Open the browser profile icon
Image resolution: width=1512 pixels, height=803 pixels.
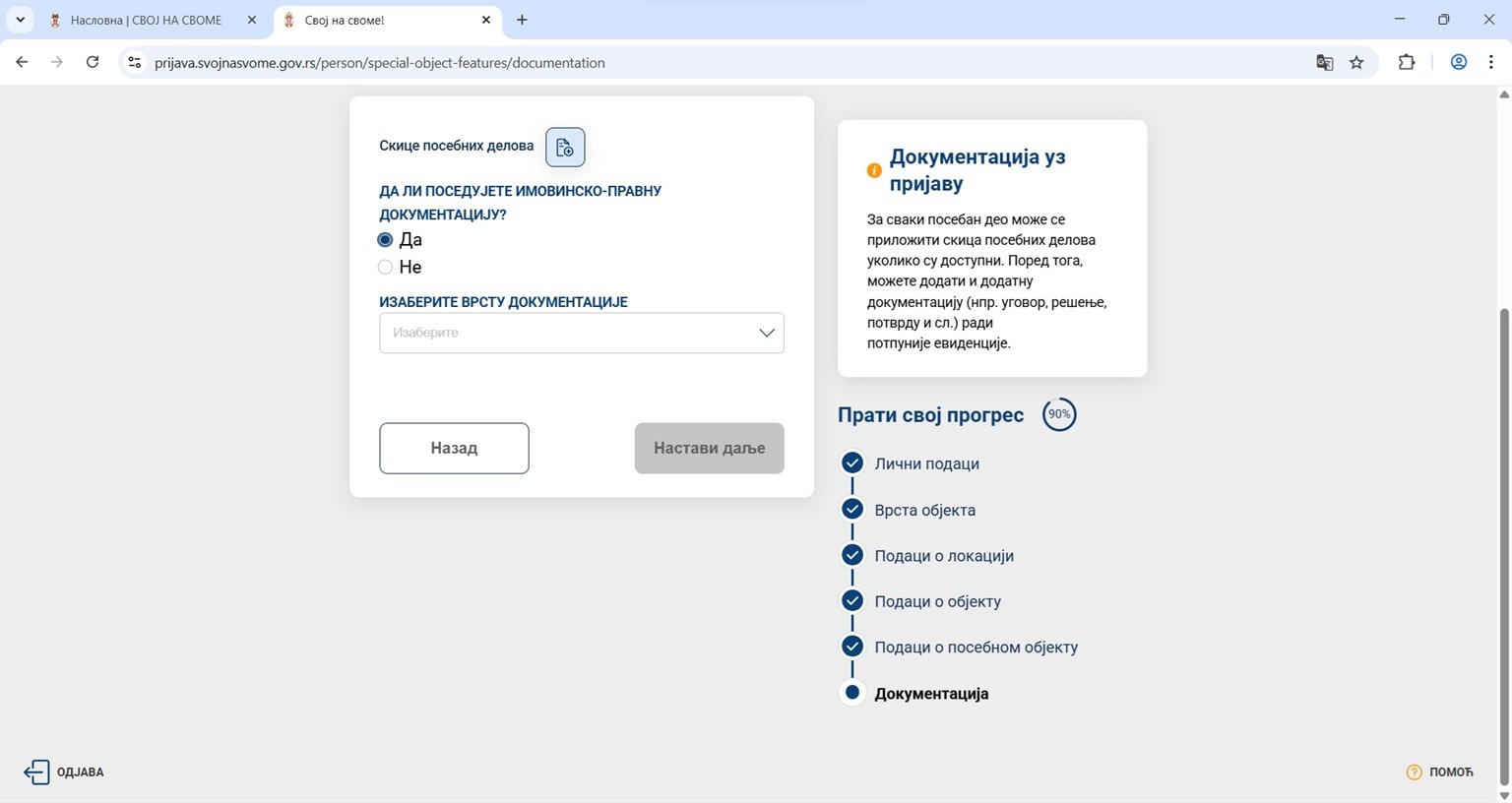(1459, 62)
